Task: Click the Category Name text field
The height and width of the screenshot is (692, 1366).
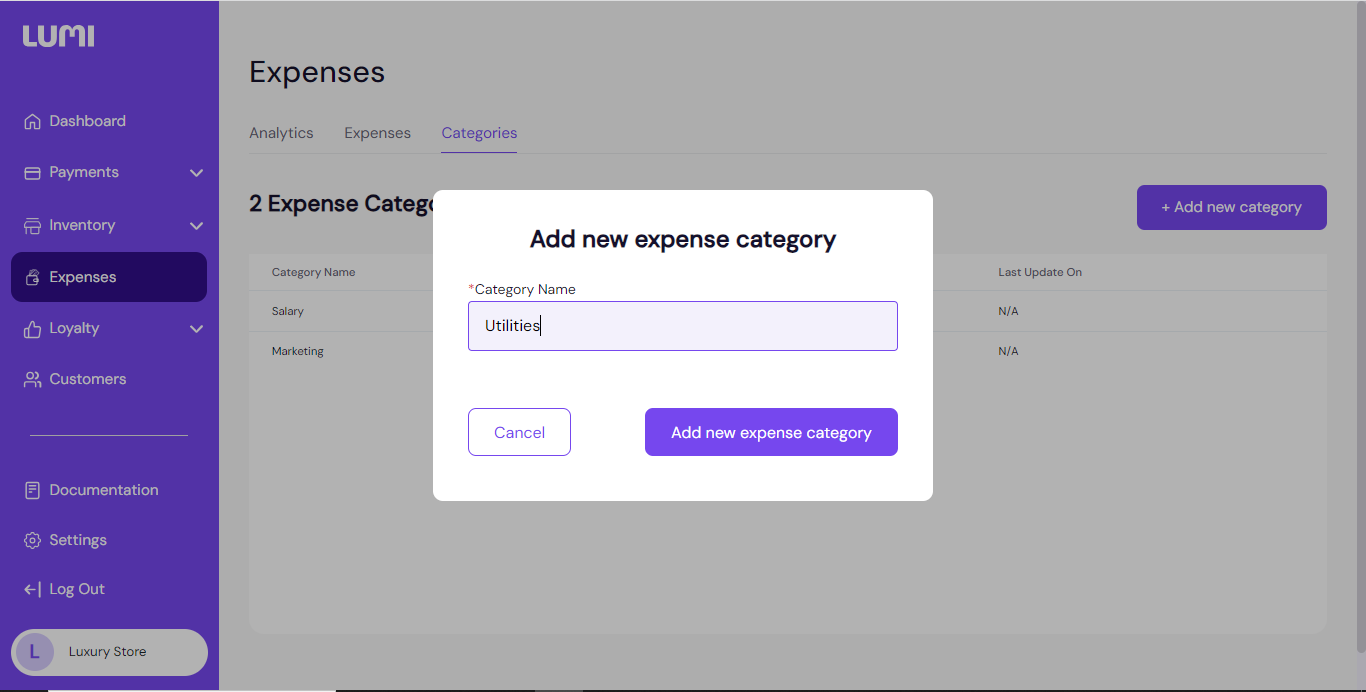Action: pyautogui.click(x=682, y=326)
